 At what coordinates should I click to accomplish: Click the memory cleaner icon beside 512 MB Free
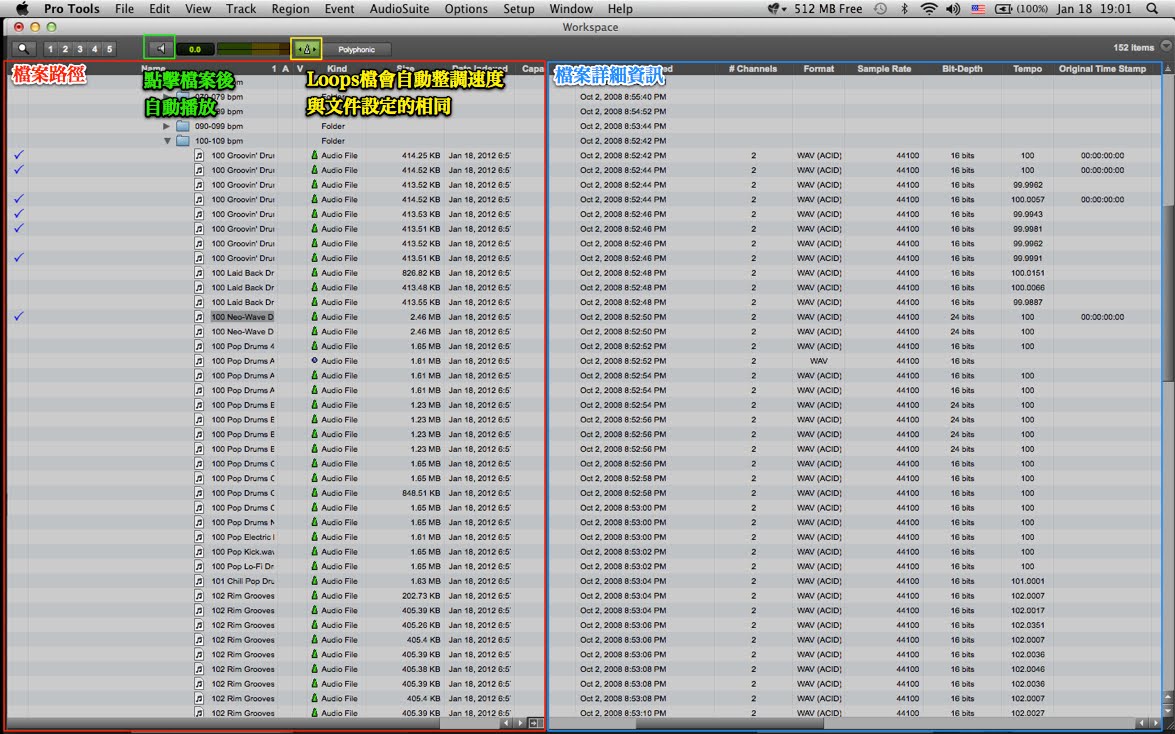coord(774,9)
